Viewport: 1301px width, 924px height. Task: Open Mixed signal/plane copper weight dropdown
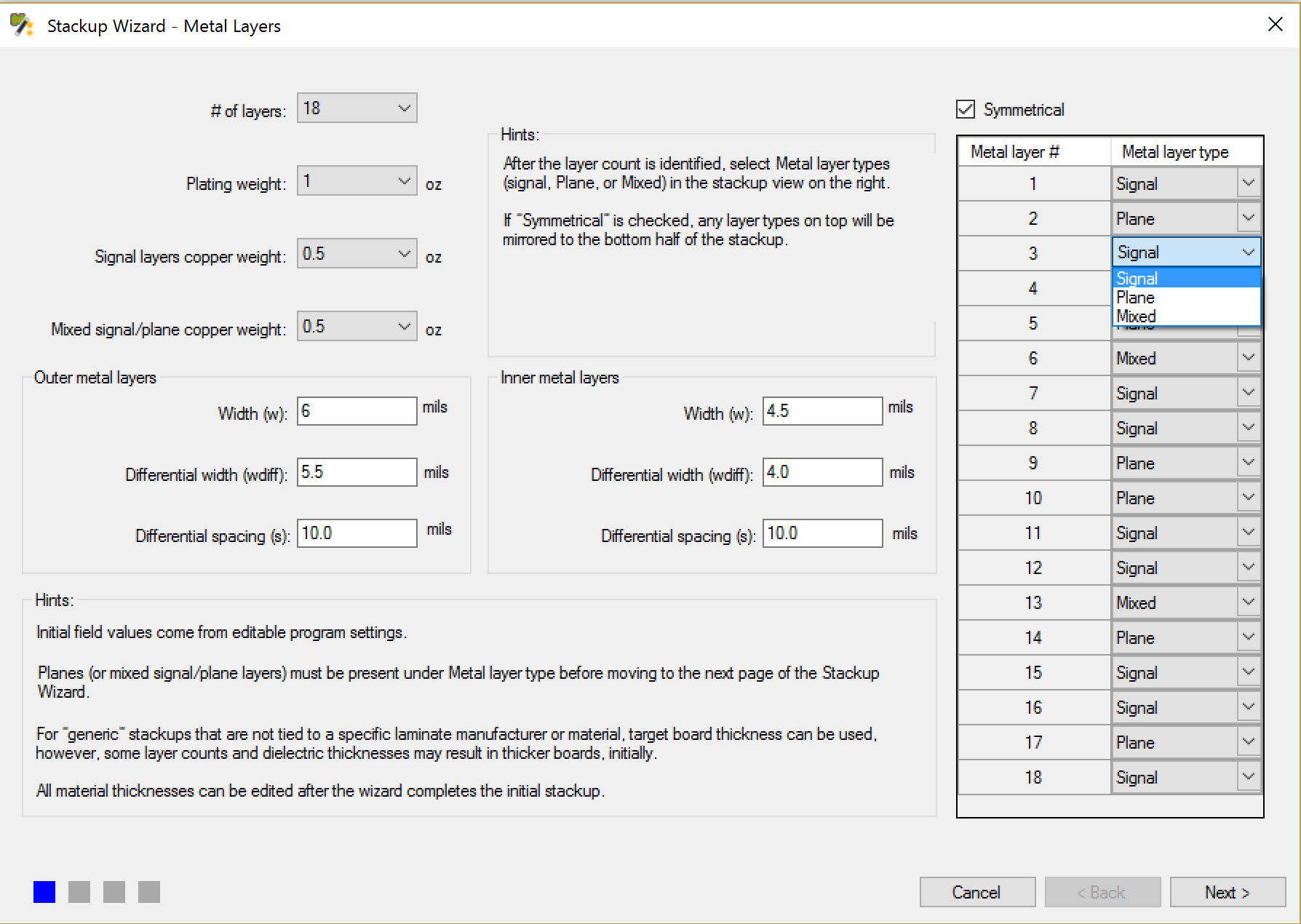click(x=357, y=327)
